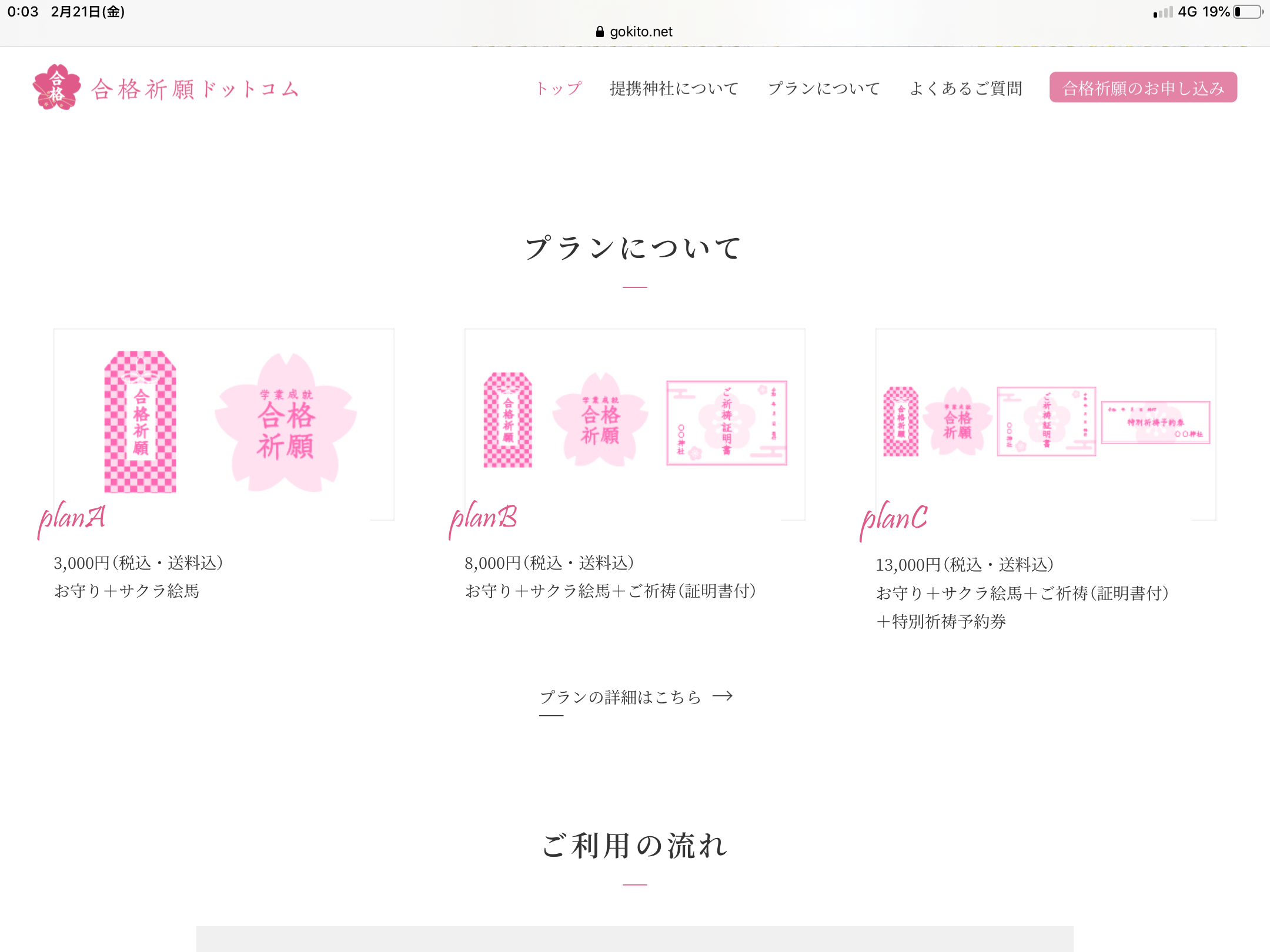Follow the プランの詳細はこちら link
The width and height of the screenshot is (1270, 952).
(x=620, y=697)
